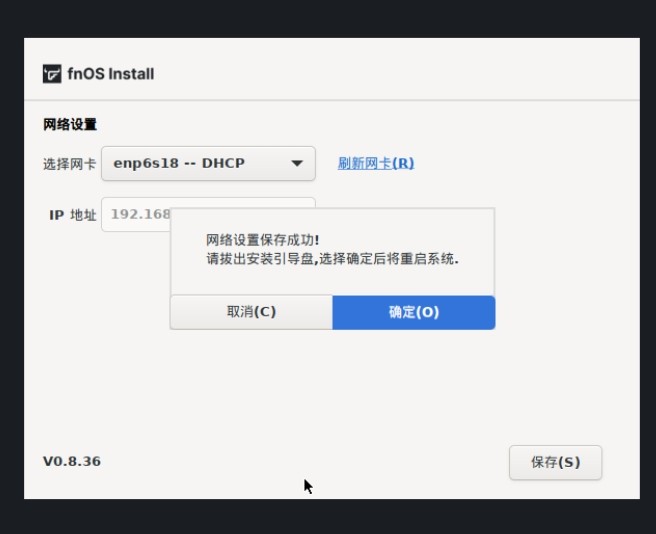This screenshot has width=656, height=534.
Task: Click the IP 地址 label
Action: (x=73, y=215)
